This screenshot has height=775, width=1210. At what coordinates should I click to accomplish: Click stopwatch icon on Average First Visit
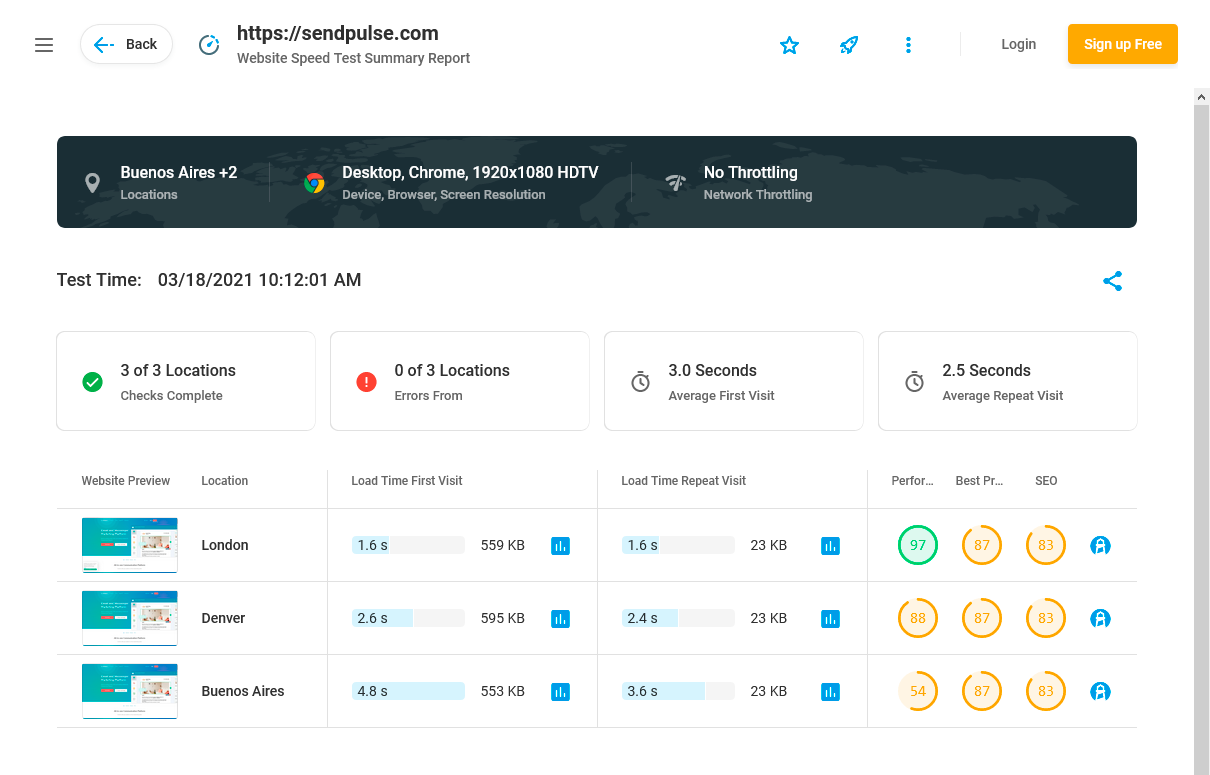[640, 382]
